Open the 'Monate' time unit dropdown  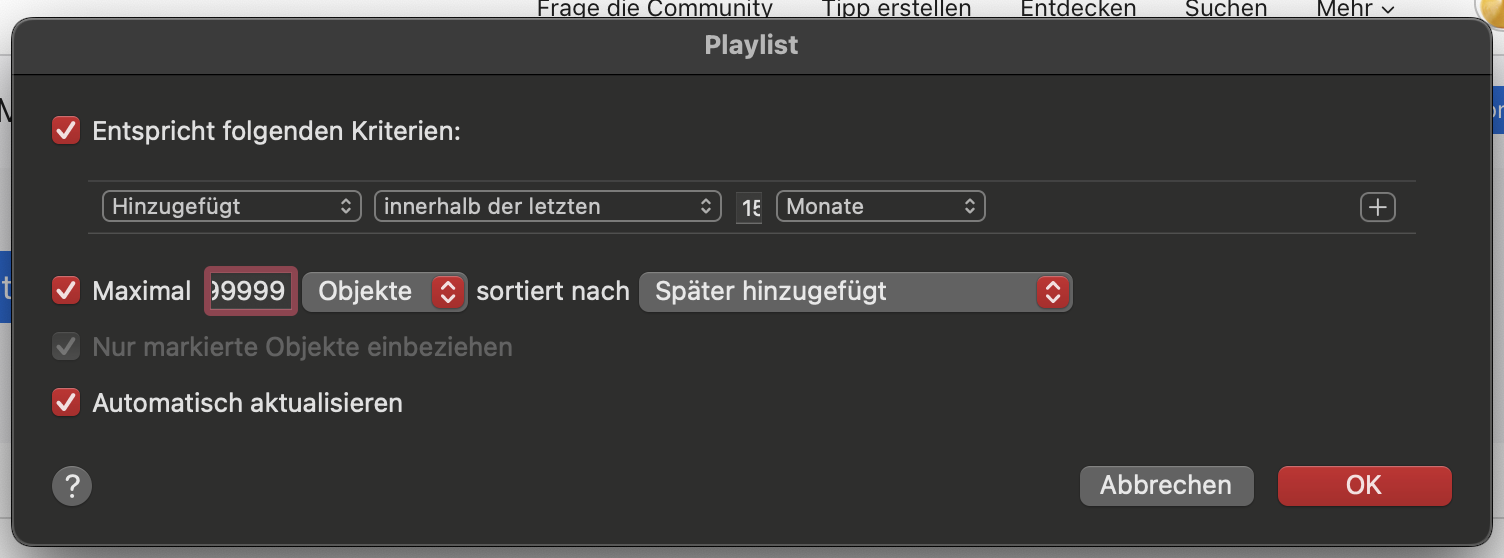tap(880, 207)
